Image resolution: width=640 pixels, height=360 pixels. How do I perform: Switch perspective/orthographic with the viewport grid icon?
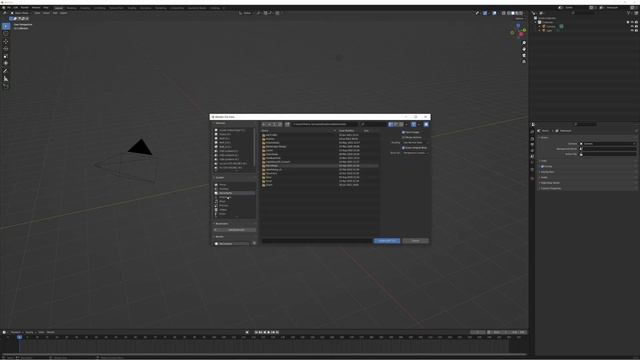coord(524,61)
